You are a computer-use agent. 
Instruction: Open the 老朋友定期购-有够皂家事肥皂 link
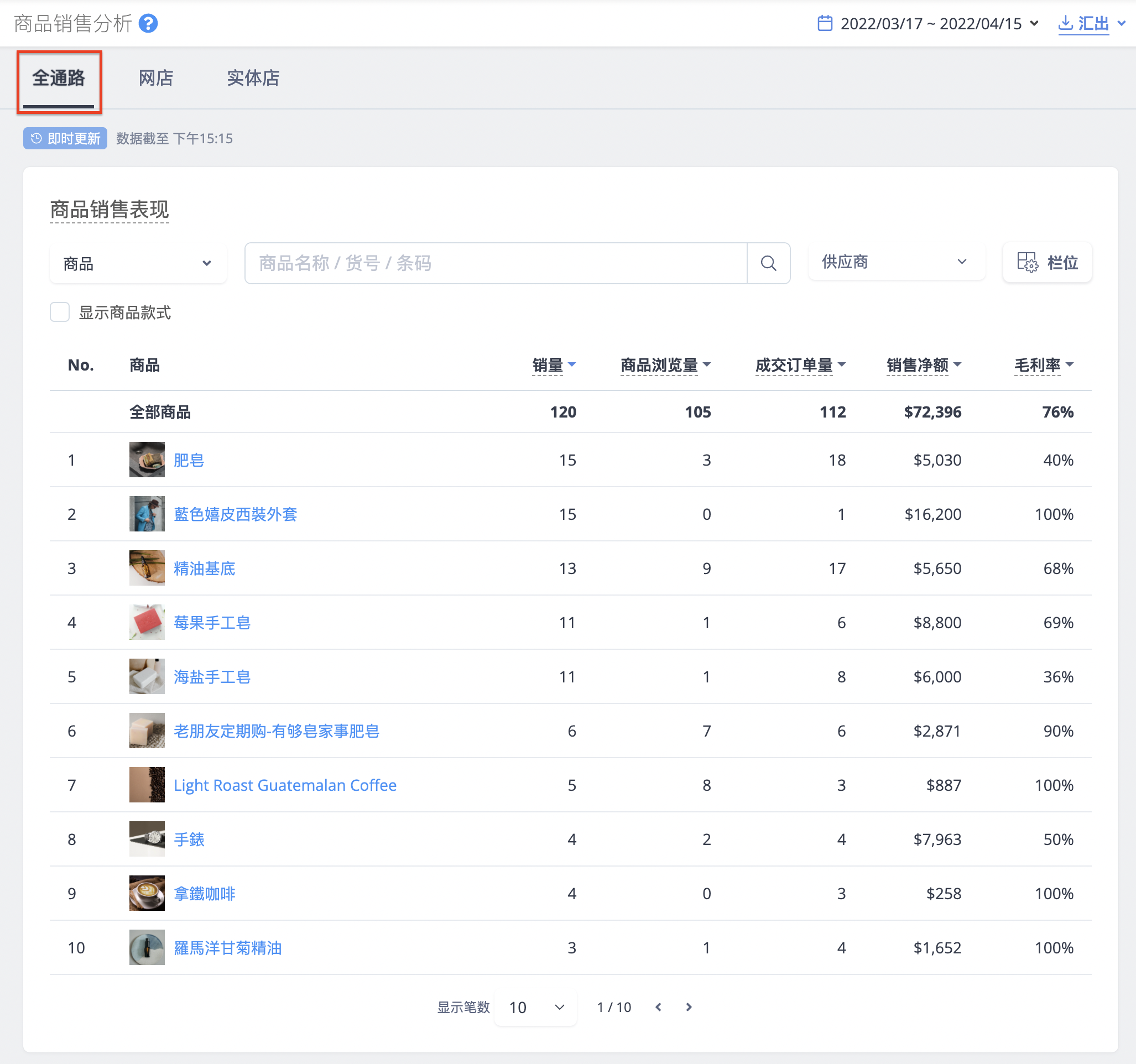[x=277, y=731]
